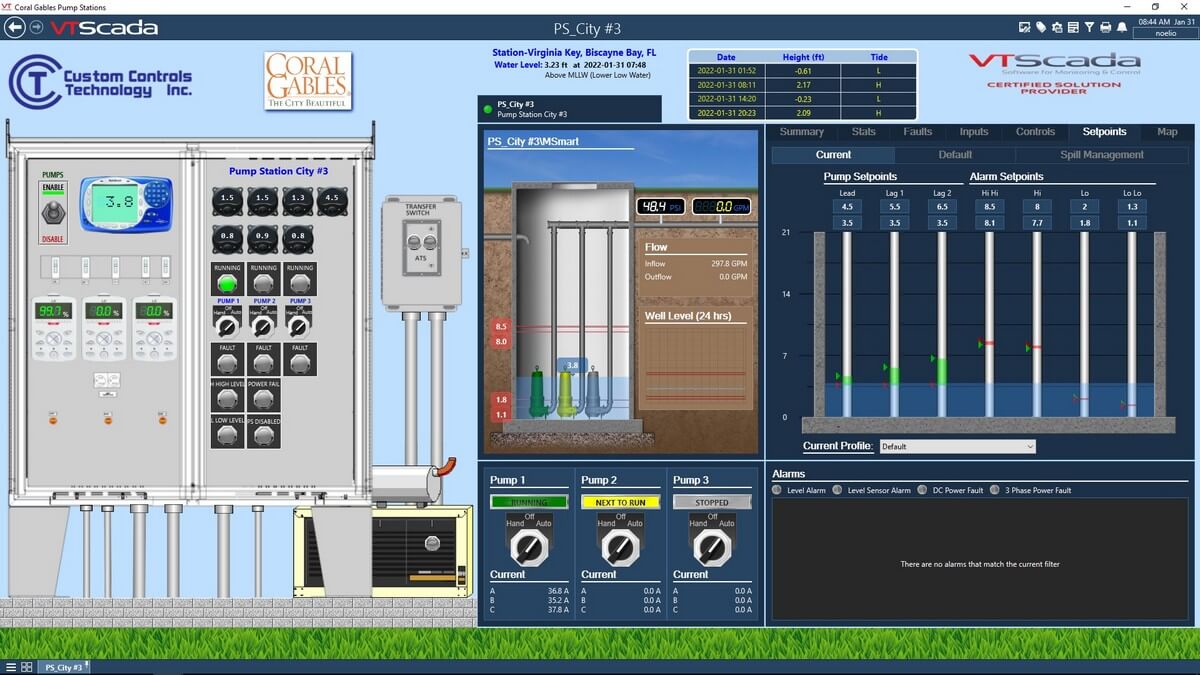Image resolution: width=1200 pixels, height=675 pixels.
Task: Click the page tiles grid icon
Action: tap(27, 667)
